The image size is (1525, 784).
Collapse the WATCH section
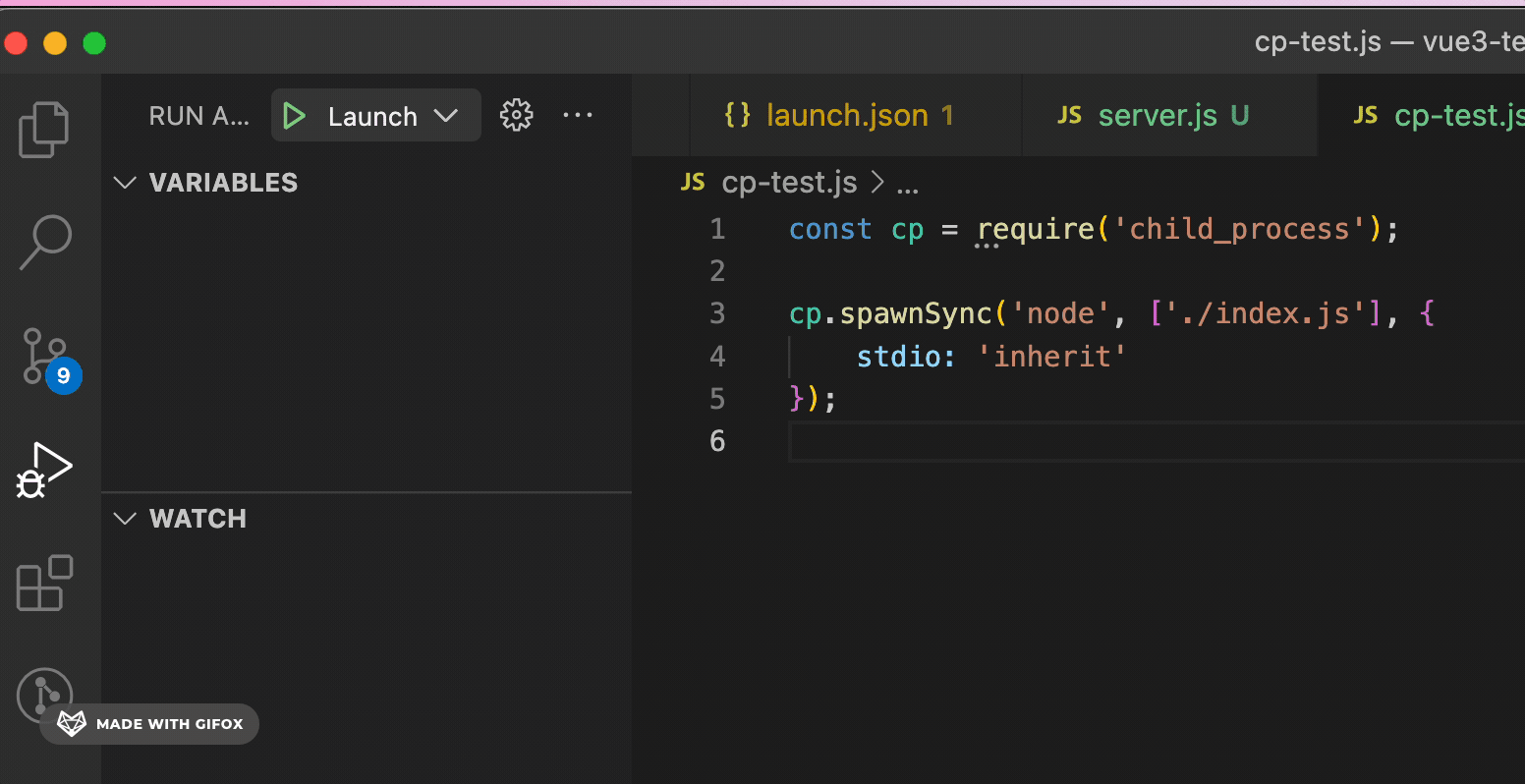(x=125, y=519)
